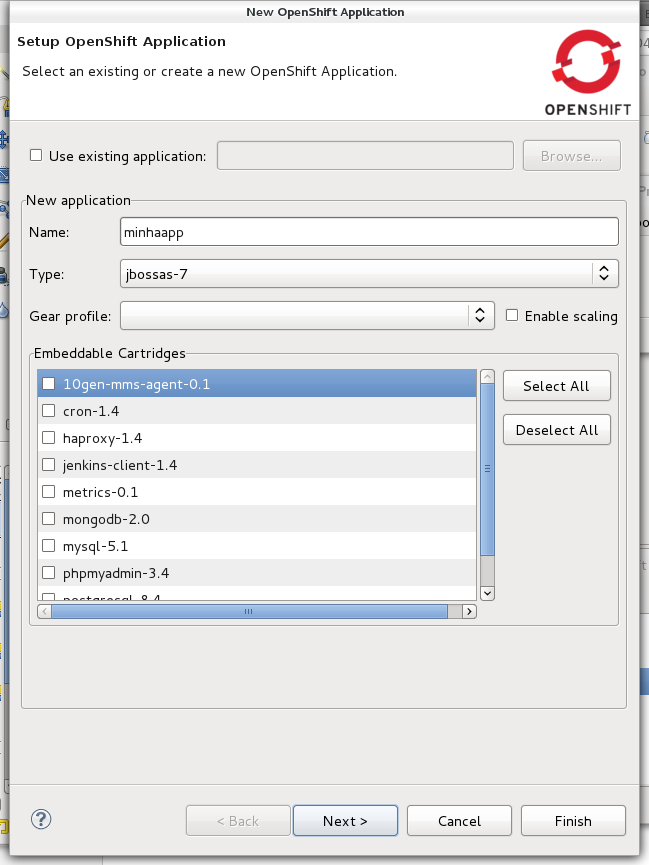Select the mongodb-2.0 list entry
The width and height of the screenshot is (649, 865).
(257, 519)
